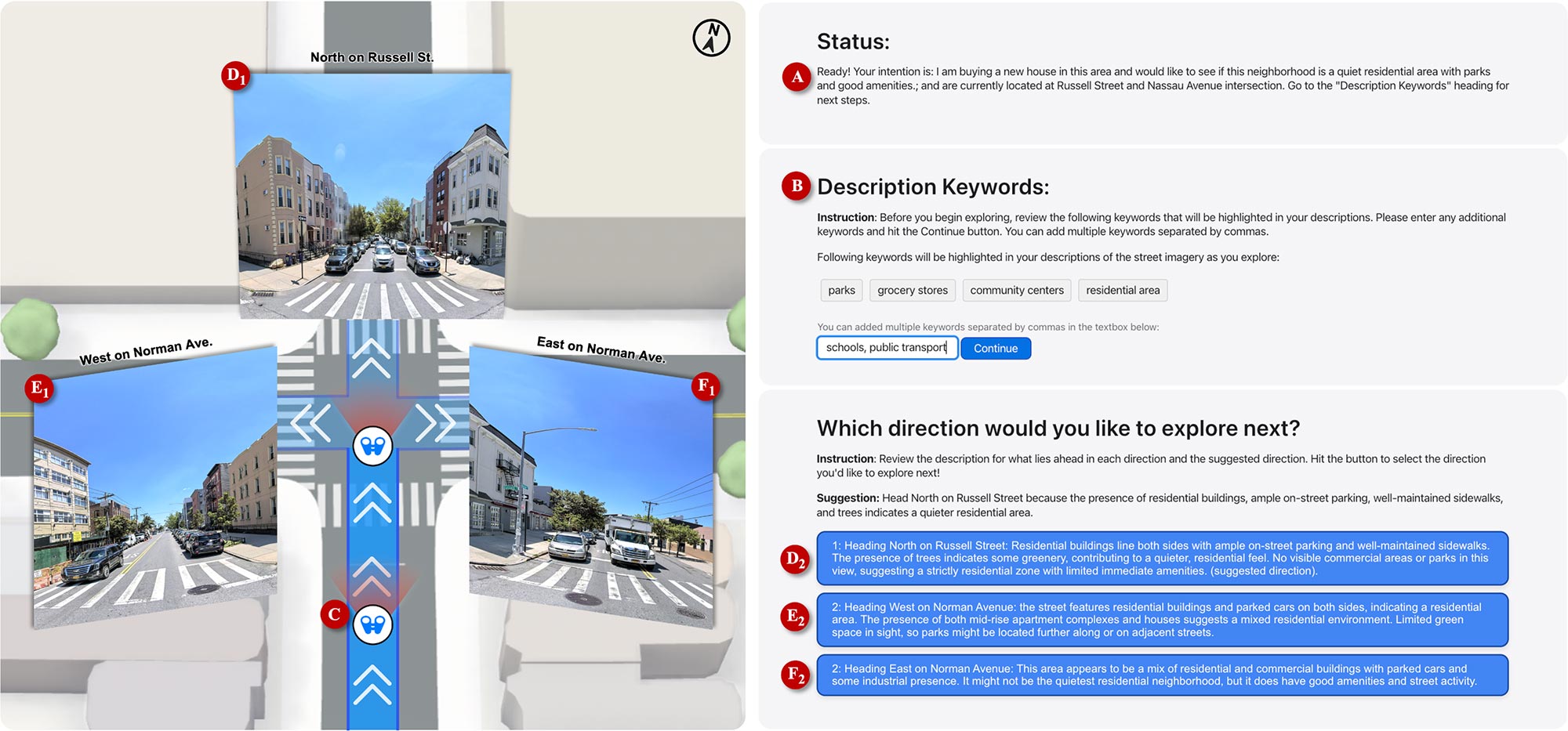Screen dimensions: 1568x731
Task: Open the North on Russell St. street photo
Action: tap(373, 194)
